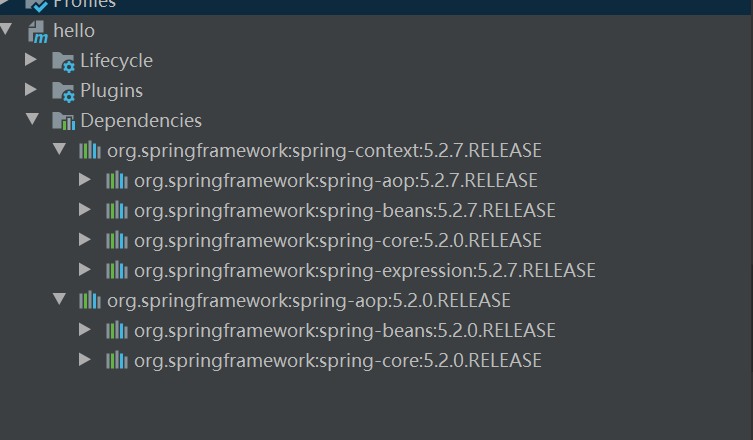Click the Maven project icon beside hello
This screenshot has width=753, height=440.
(x=37, y=31)
